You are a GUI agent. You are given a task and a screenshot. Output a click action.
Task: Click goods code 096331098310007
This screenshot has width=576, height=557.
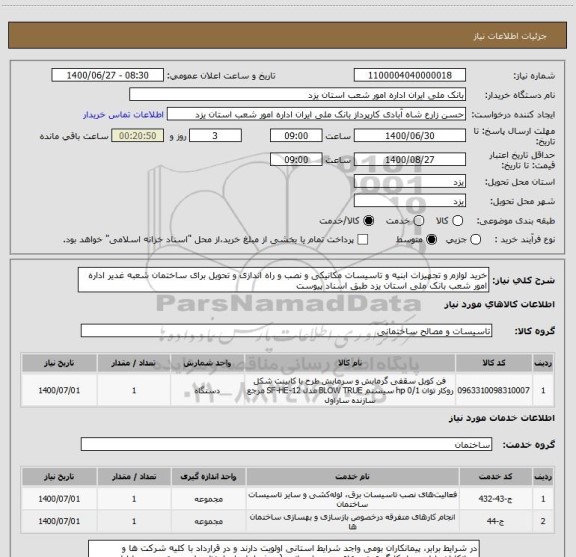[494, 390]
